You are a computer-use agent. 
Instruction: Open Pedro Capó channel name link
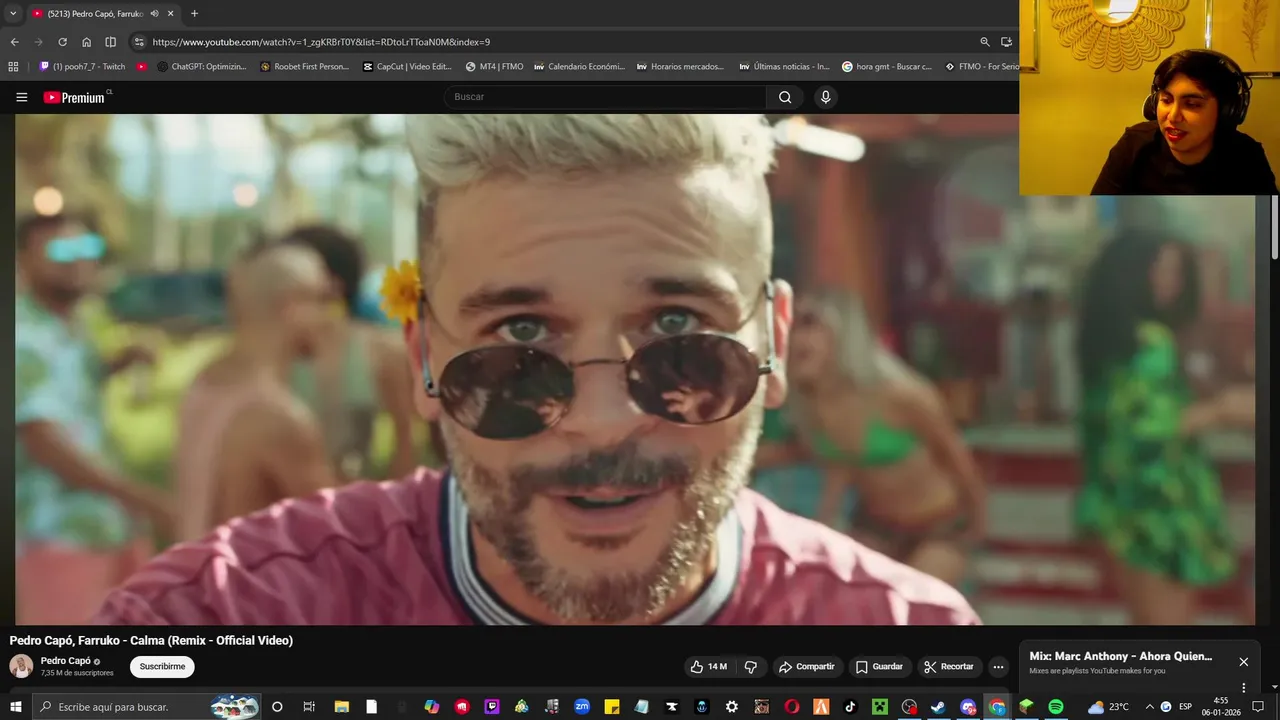tap(66, 661)
